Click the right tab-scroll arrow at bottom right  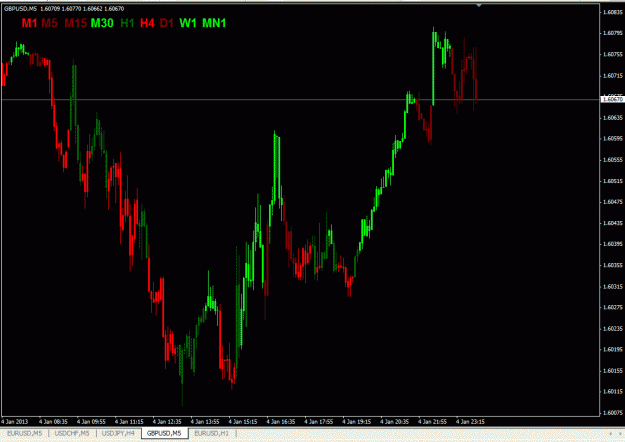point(620,434)
